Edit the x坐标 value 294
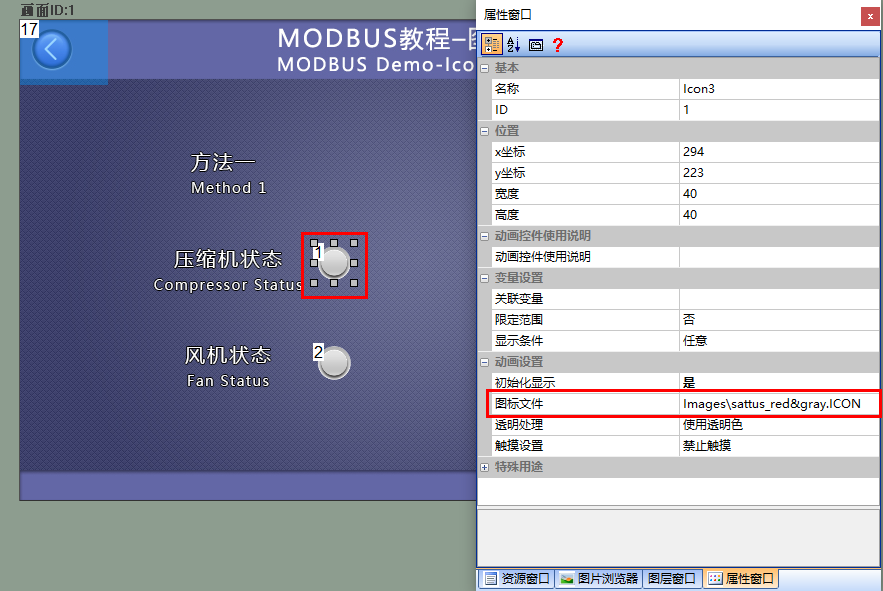883x591 pixels. pyautogui.click(x=779, y=152)
